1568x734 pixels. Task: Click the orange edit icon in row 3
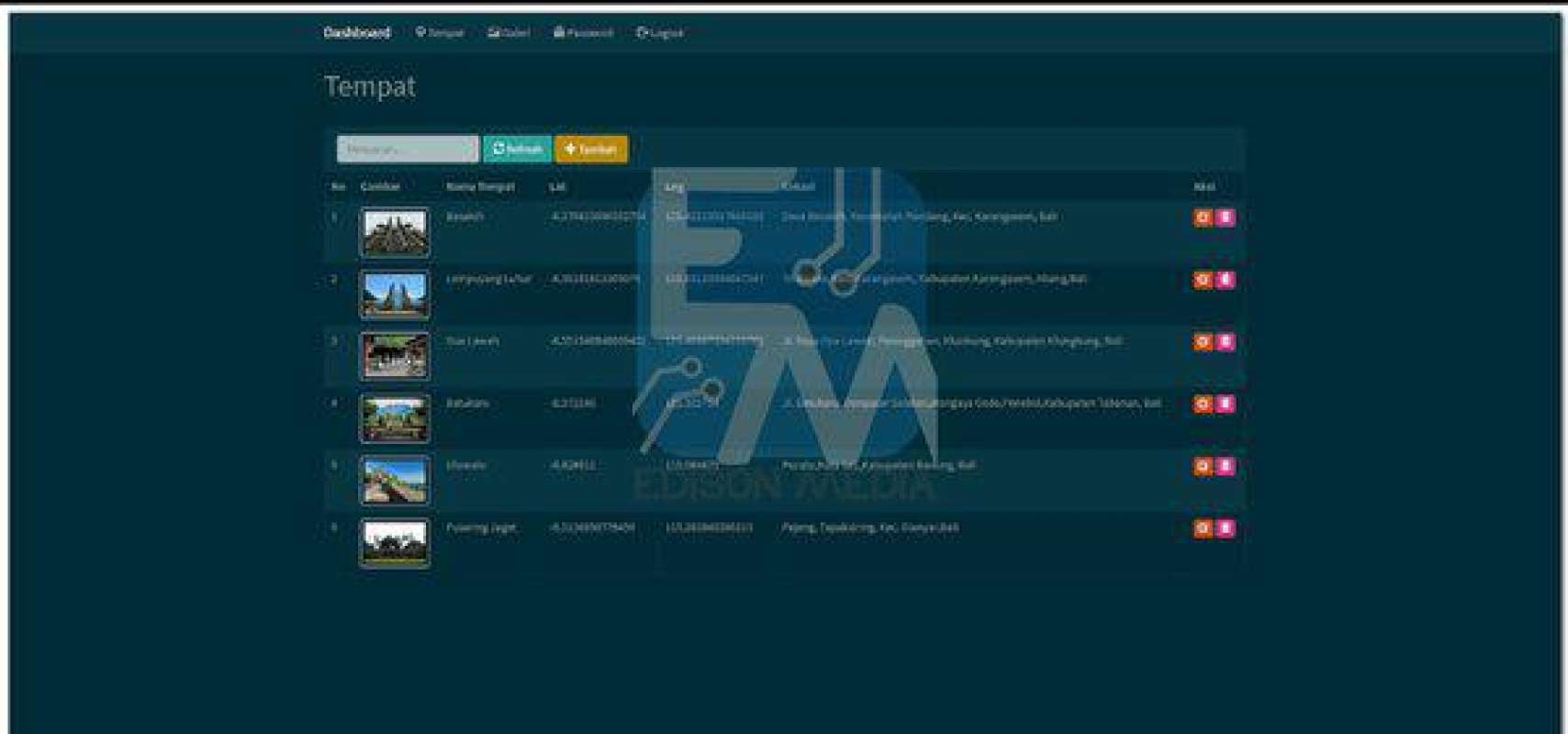pos(1203,342)
